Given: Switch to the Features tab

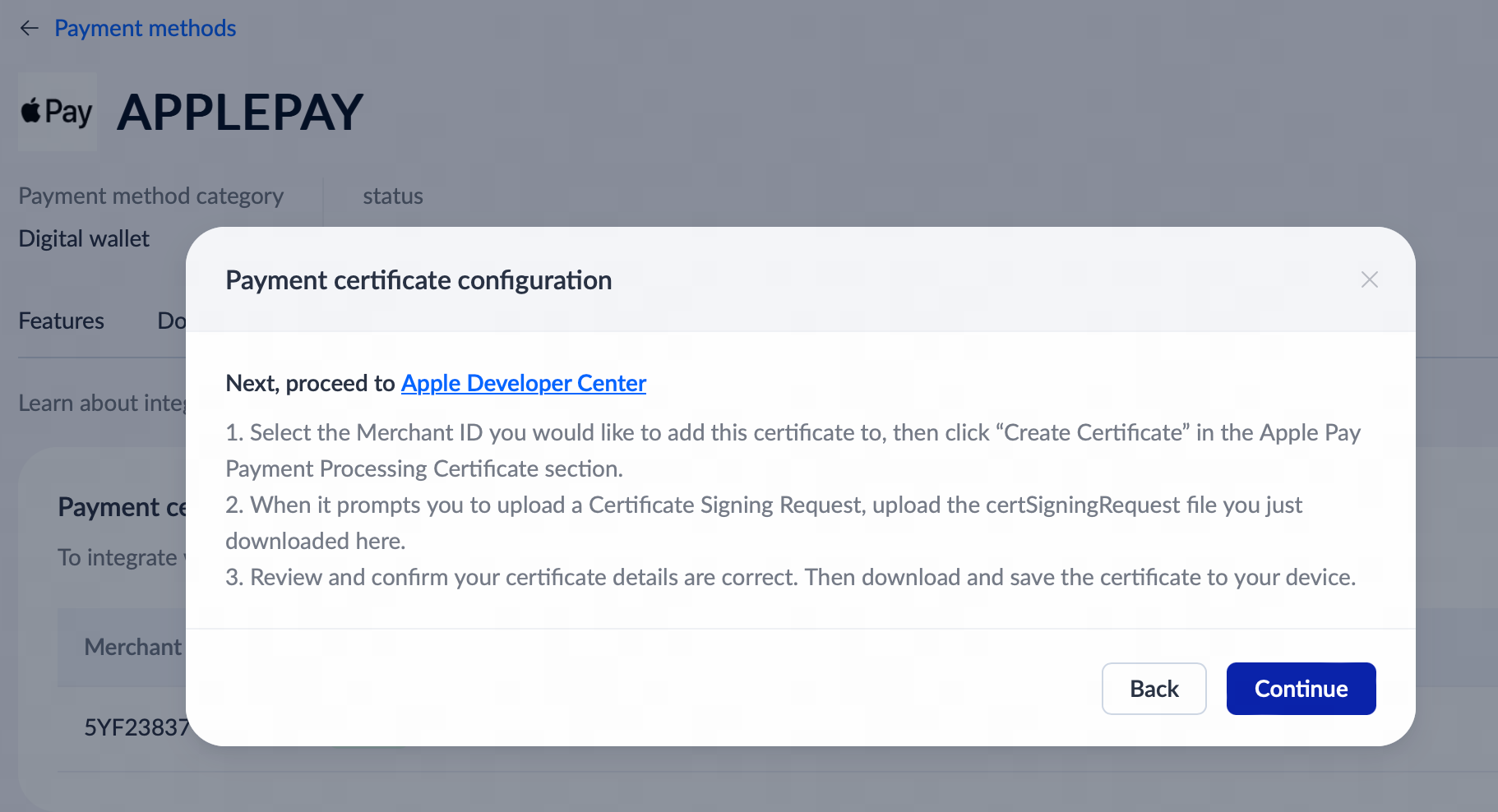Looking at the screenshot, I should click(x=62, y=321).
